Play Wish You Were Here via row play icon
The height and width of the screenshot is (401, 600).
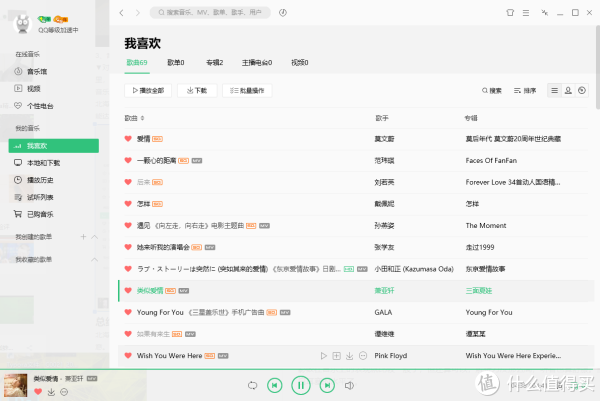[x=324, y=356]
